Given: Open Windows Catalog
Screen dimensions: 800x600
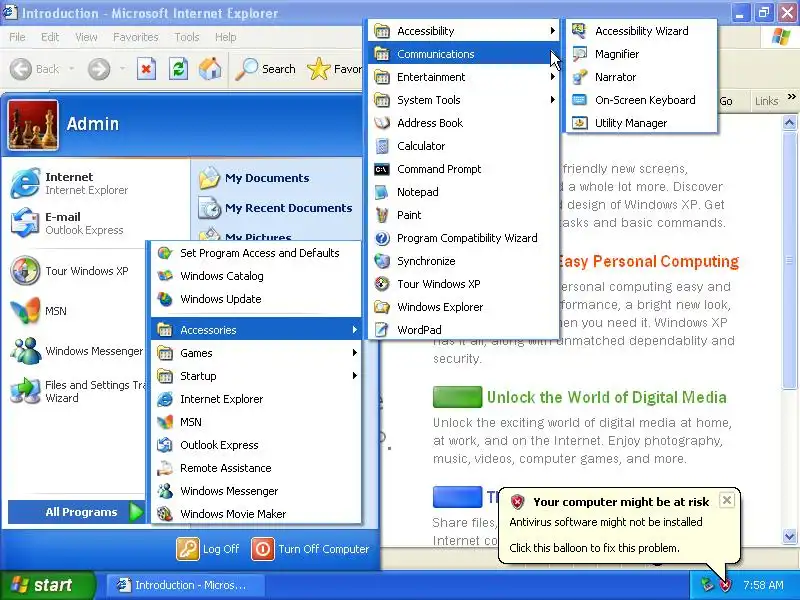Looking at the screenshot, I should tap(256, 276).
